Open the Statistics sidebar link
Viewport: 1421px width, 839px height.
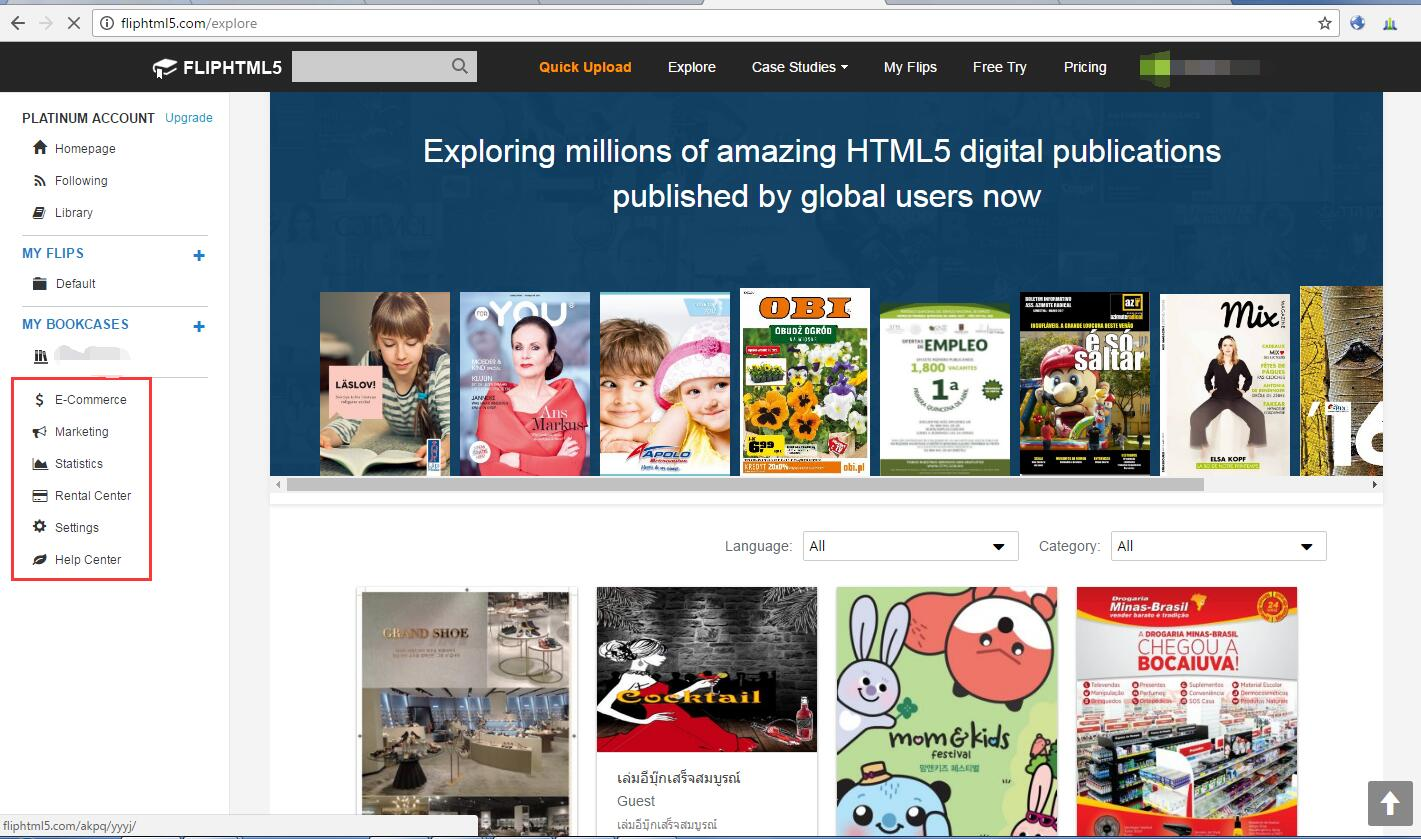79,464
